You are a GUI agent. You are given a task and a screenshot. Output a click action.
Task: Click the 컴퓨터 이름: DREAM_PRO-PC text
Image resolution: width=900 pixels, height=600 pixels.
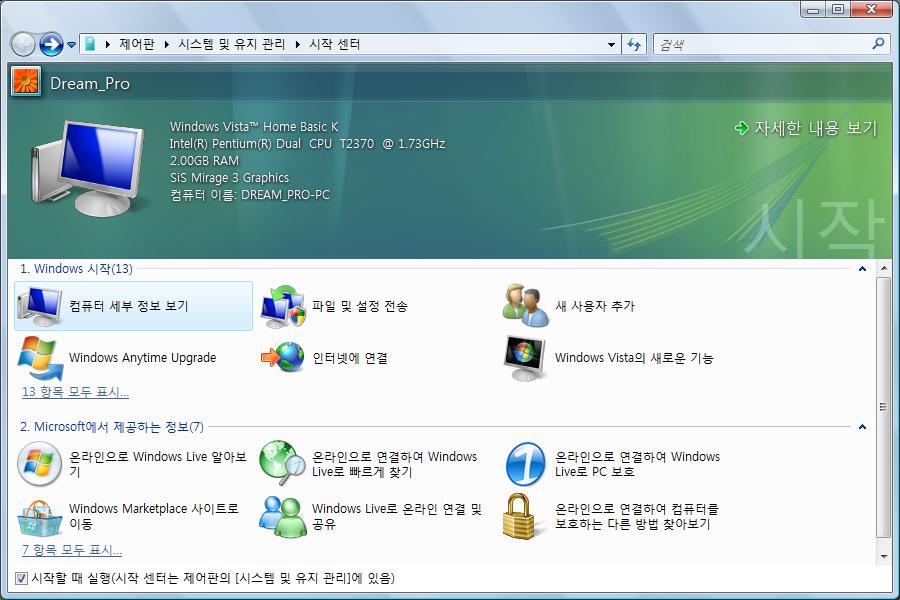[x=250, y=195]
